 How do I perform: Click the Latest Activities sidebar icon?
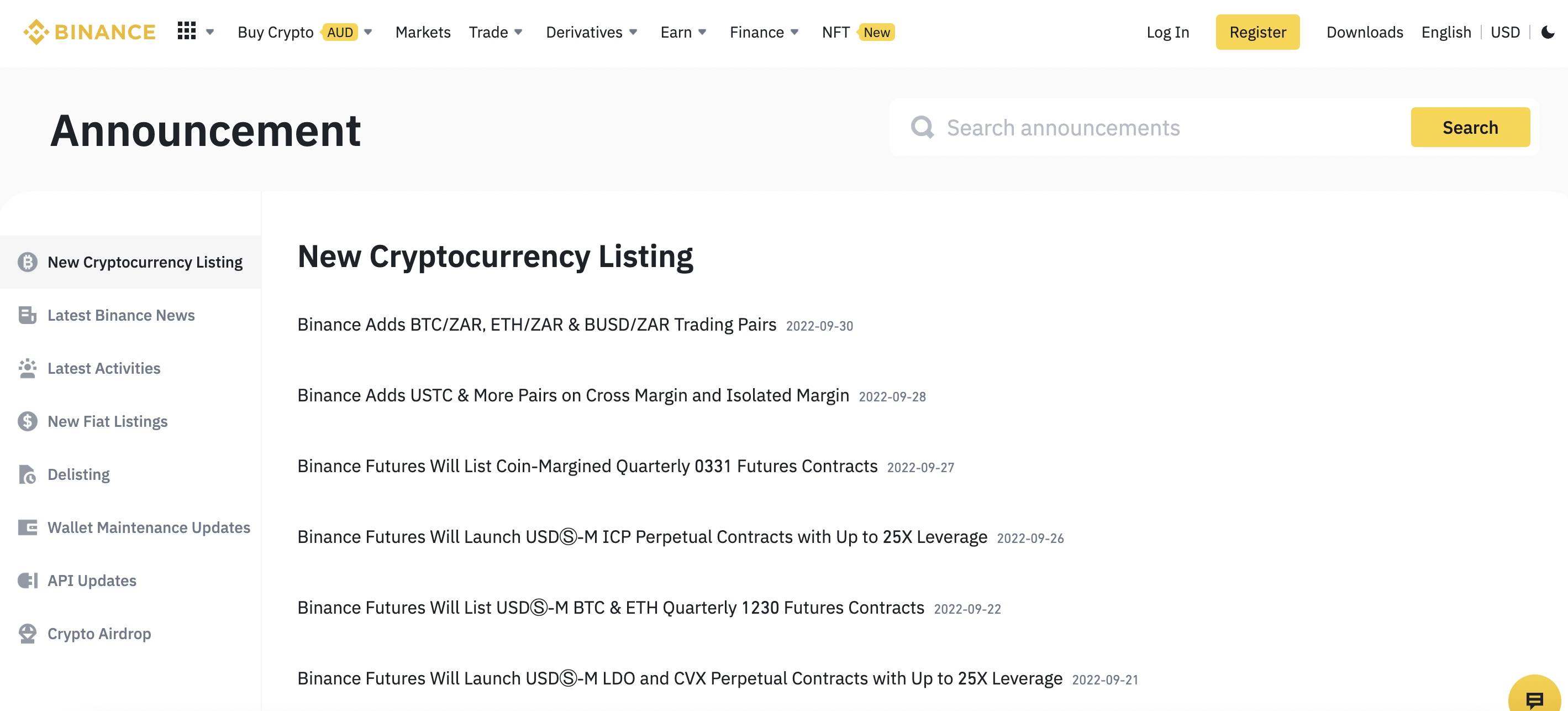28,368
